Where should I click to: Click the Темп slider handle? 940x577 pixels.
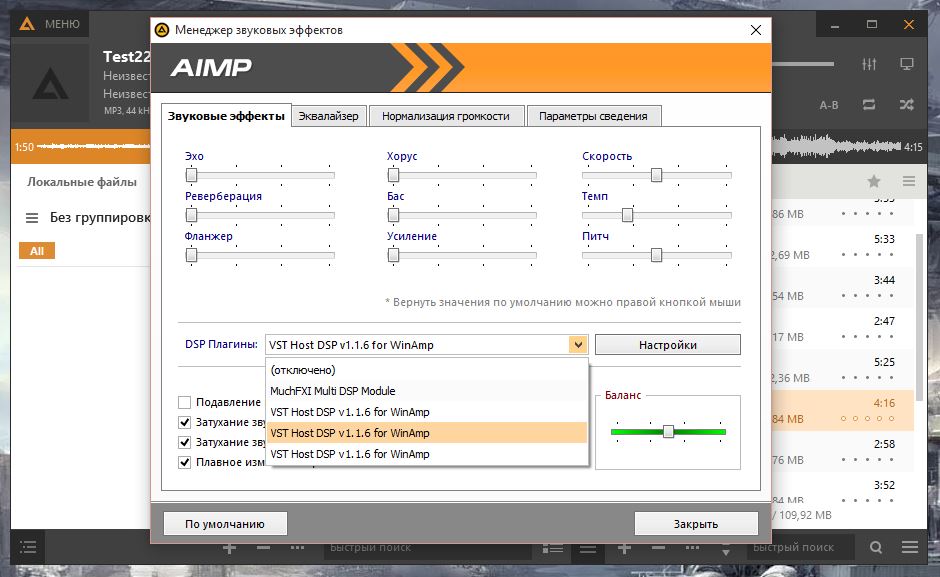(x=627, y=215)
